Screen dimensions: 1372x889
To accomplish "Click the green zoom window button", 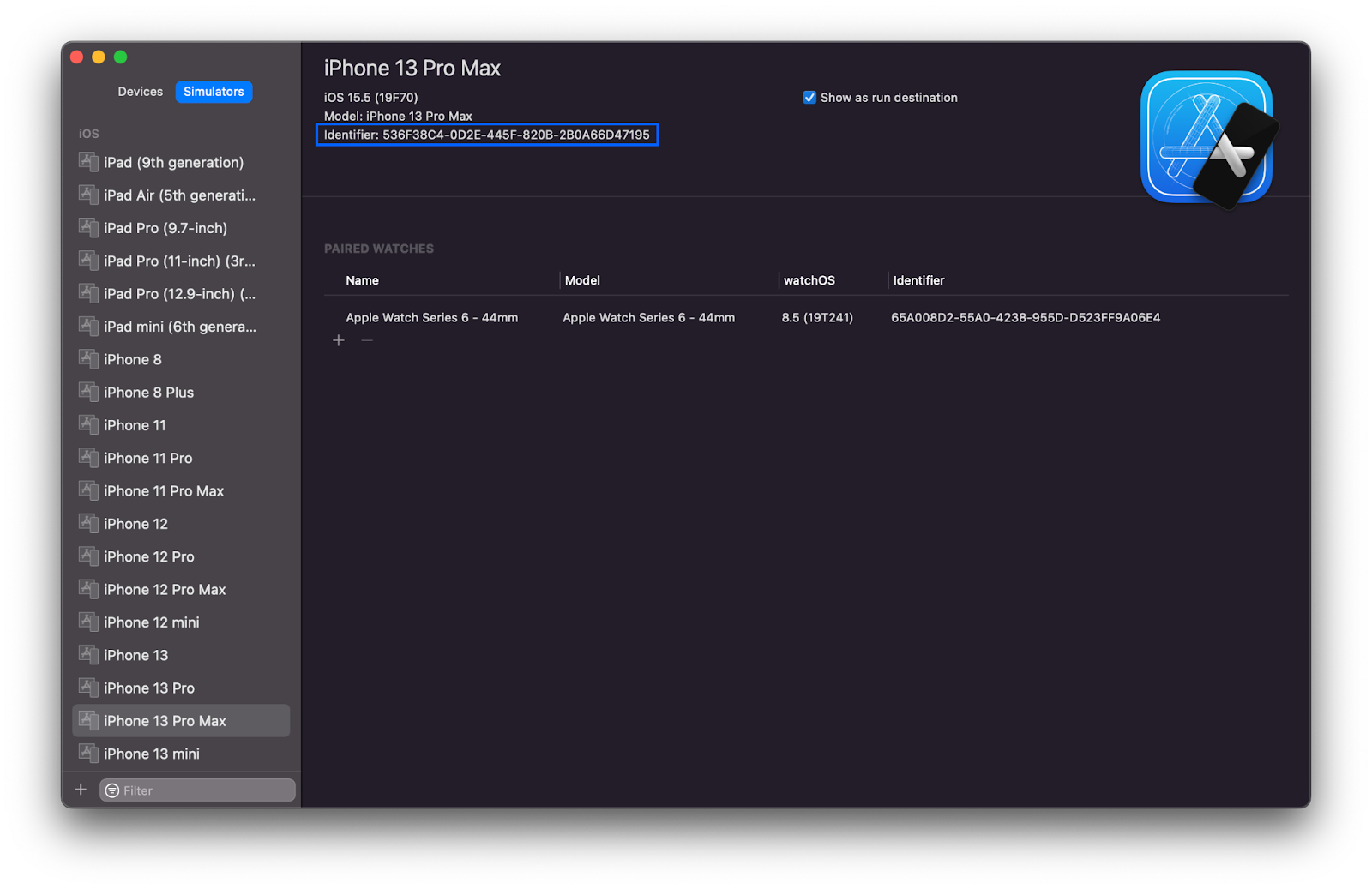I will pos(121,57).
